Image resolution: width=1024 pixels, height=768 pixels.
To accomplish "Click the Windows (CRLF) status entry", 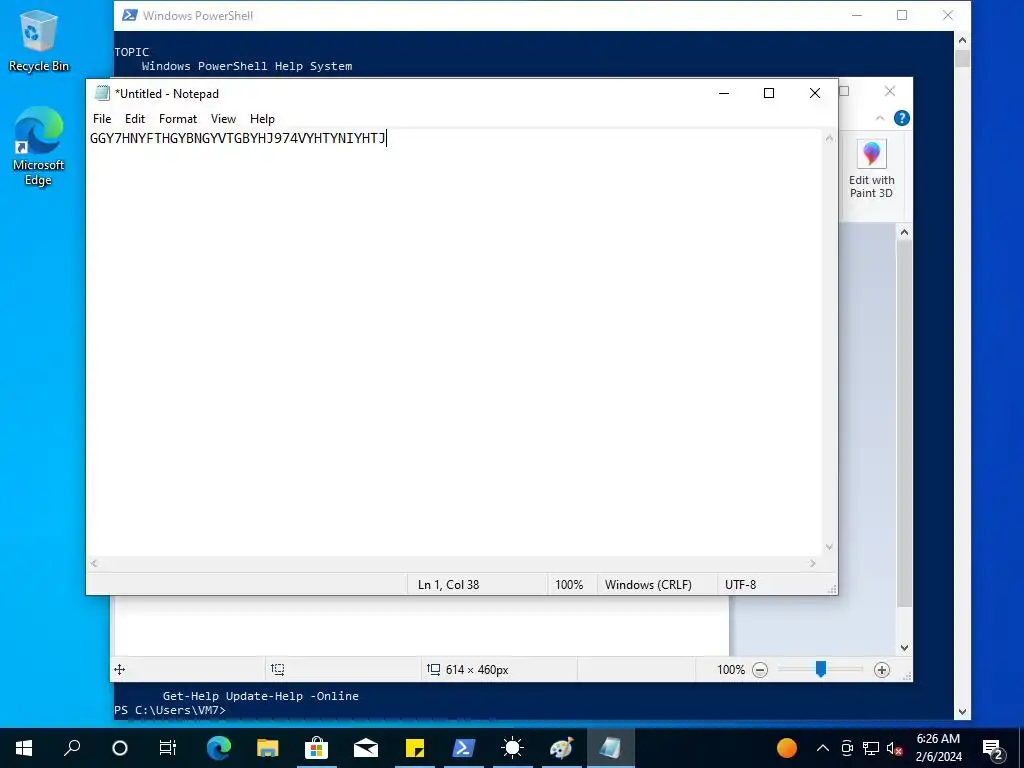I will pyautogui.click(x=648, y=584).
